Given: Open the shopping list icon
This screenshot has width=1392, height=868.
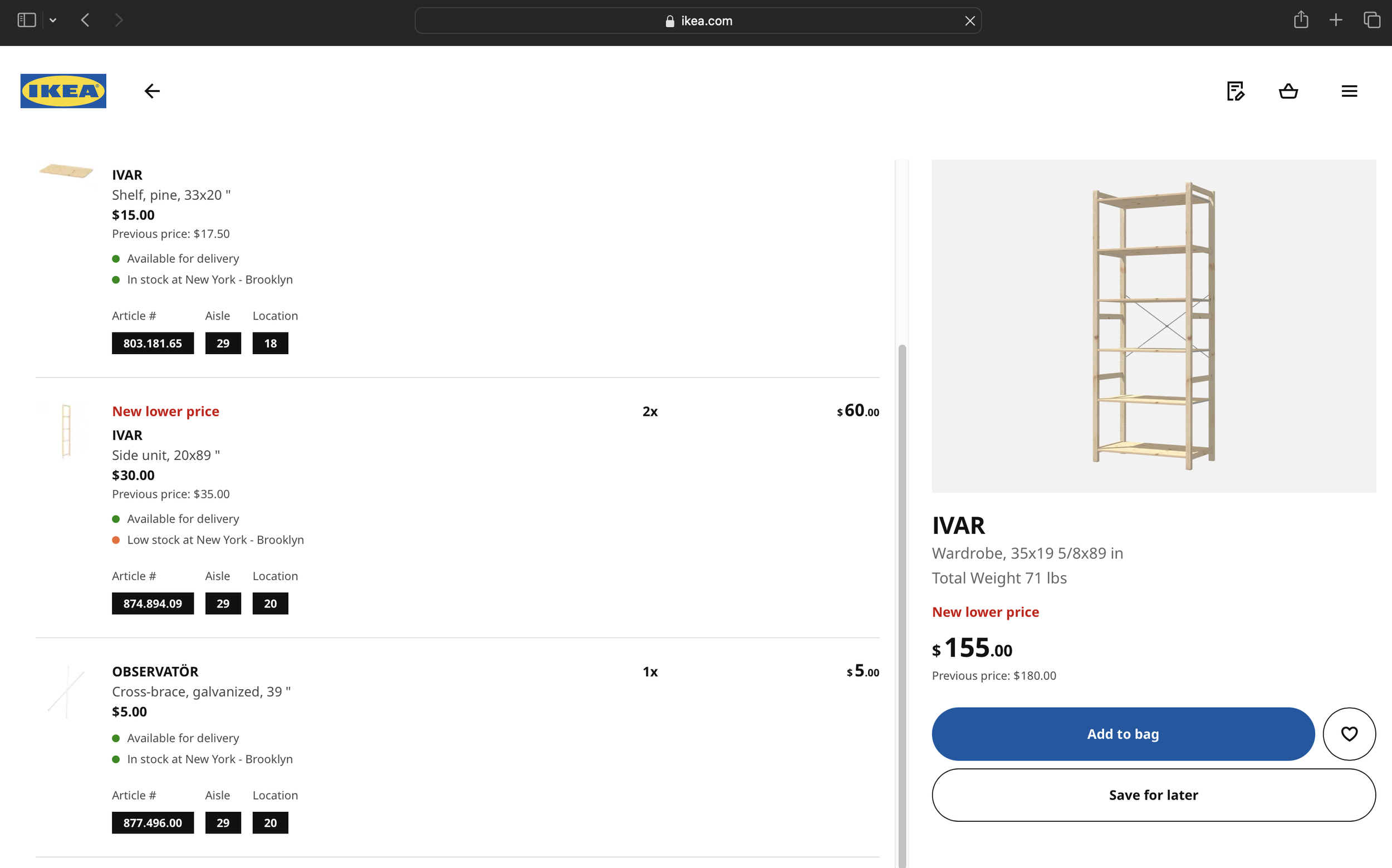Looking at the screenshot, I should coord(1236,91).
